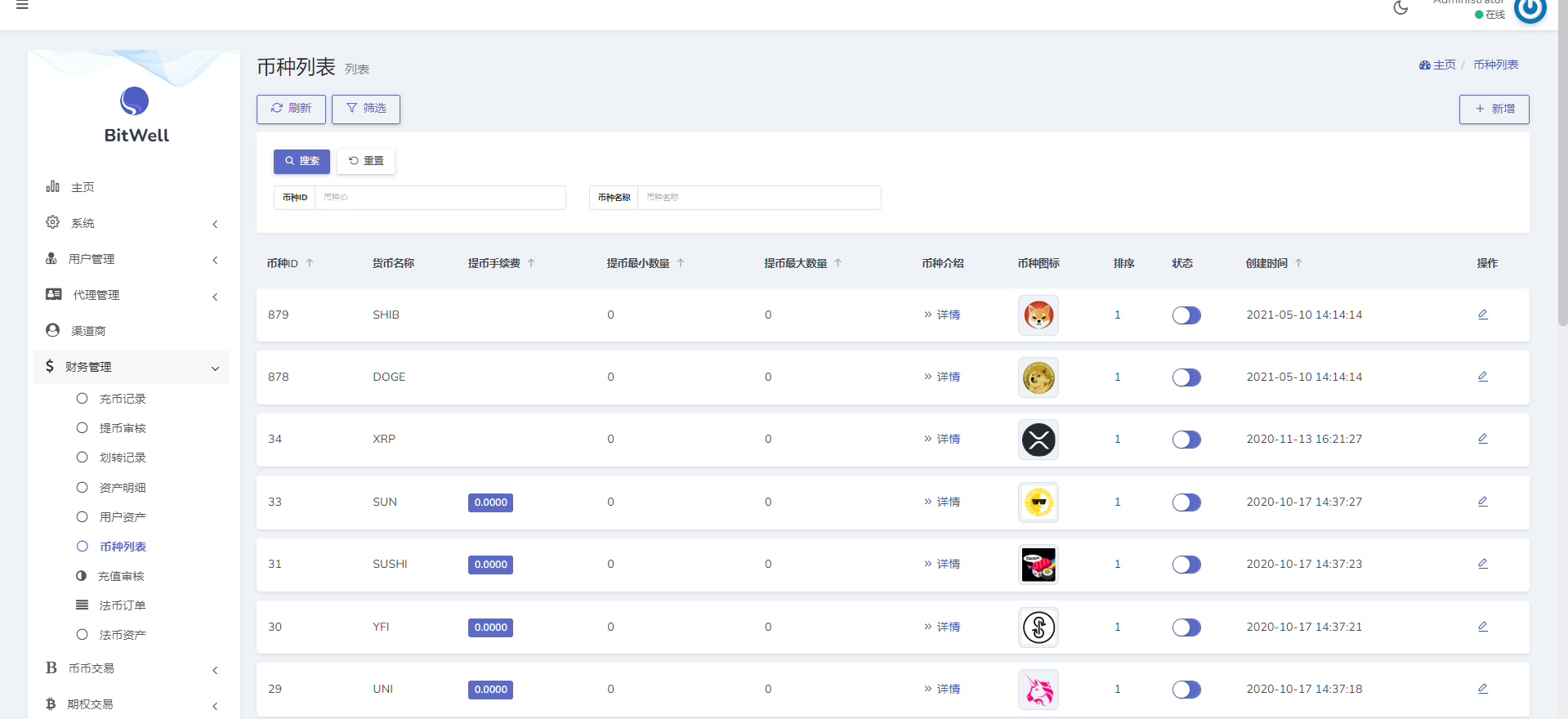Toggle the status switch for SUN
This screenshot has width=1568, height=719.
pos(1186,502)
